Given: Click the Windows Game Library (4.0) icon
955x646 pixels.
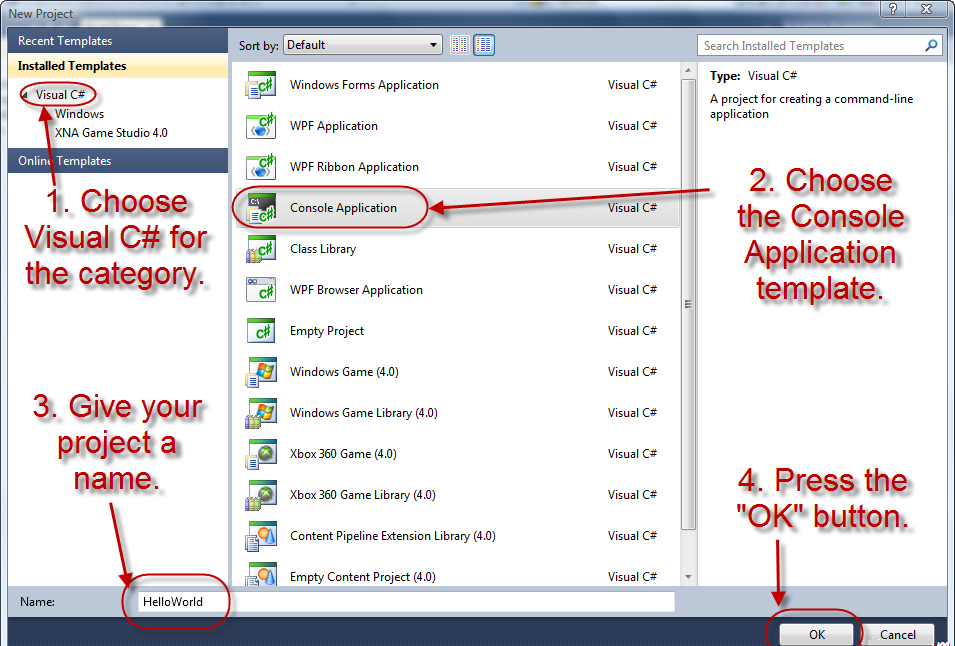Looking at the screenshot, I should 261,413.
